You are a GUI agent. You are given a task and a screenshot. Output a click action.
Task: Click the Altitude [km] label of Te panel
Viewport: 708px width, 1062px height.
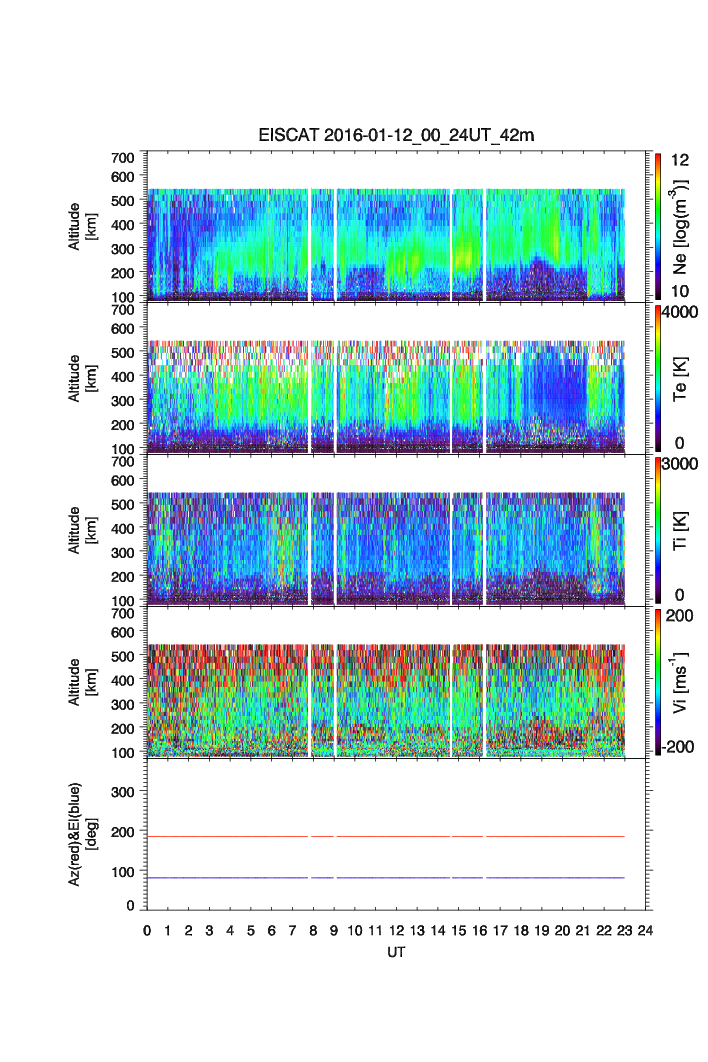click(x=82, y=378)
